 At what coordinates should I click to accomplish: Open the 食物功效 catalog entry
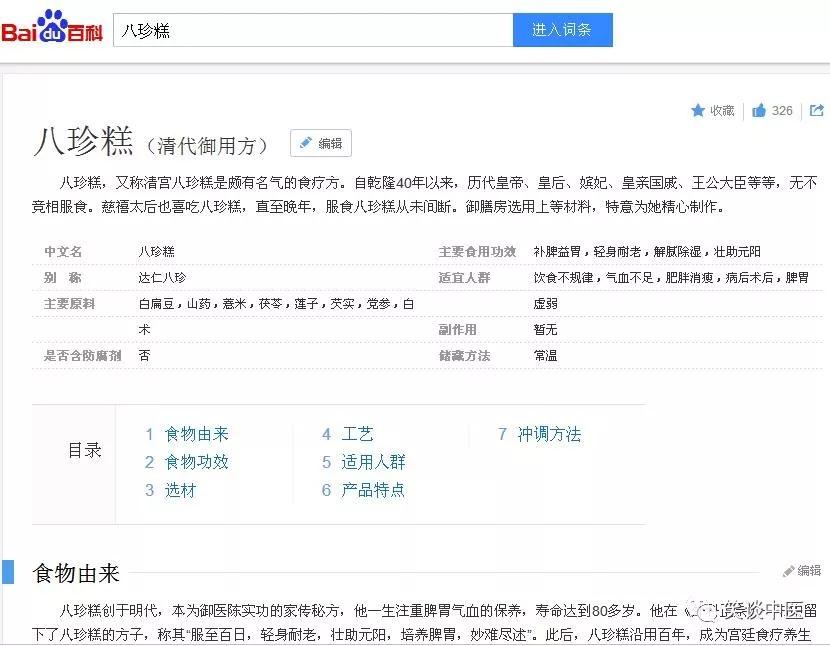tap(197, 462)
